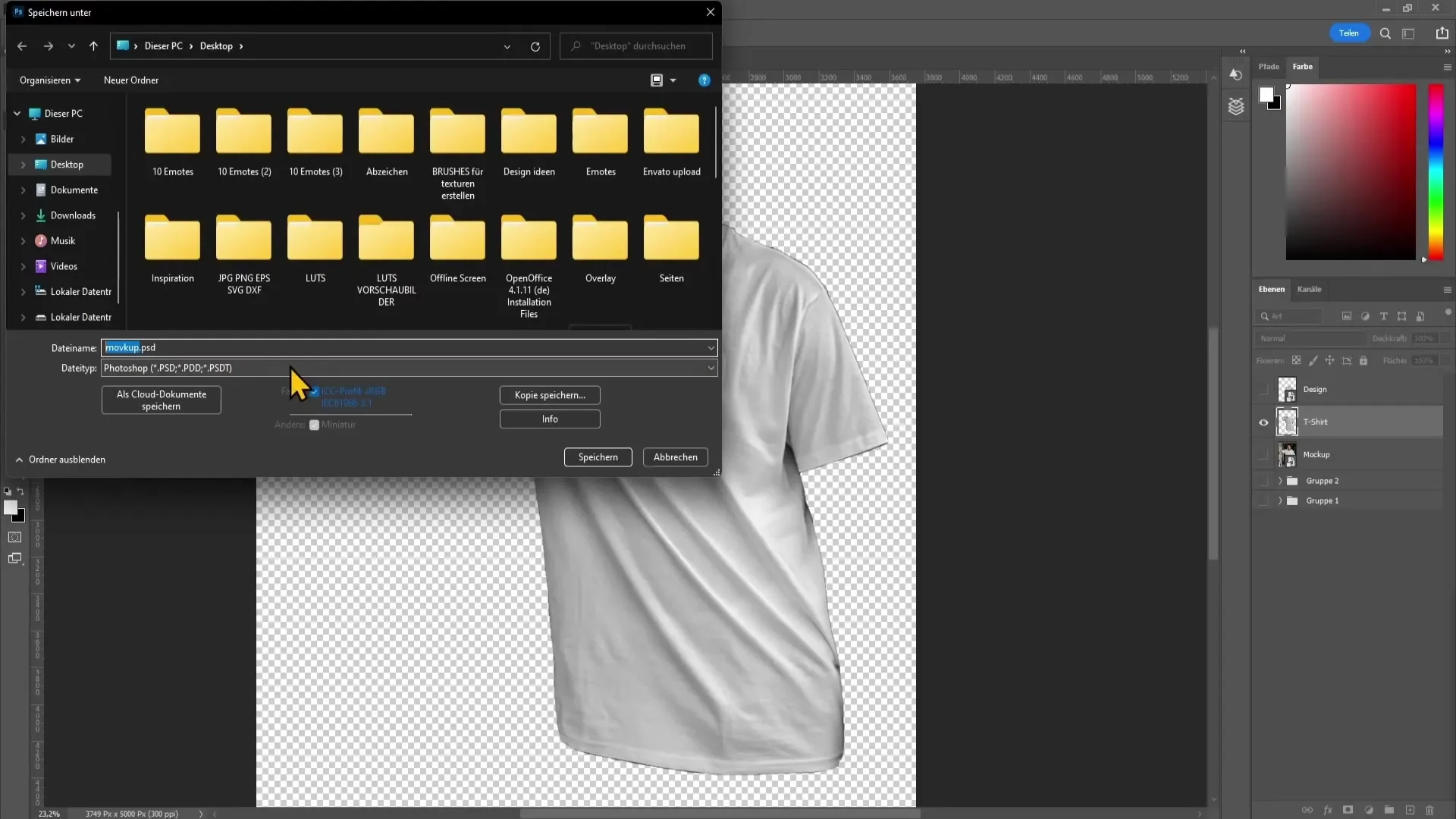Toggle visibility of Mockup layer
Screen dimensions: 1456x819
[x=1263, y=454]
